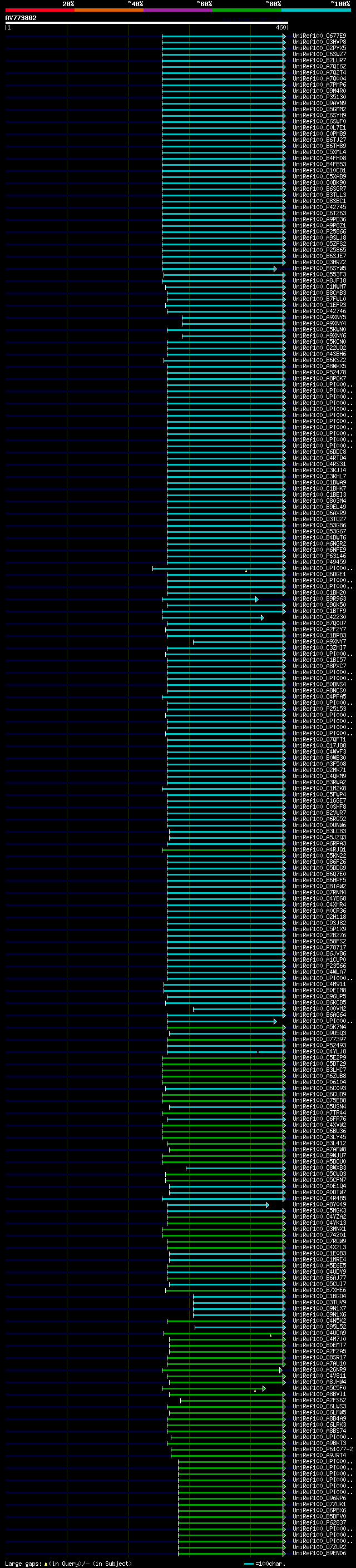Click the alignment bar for UniRef100_B9R963
356x1568 pixels.
(x=210, y=599)
